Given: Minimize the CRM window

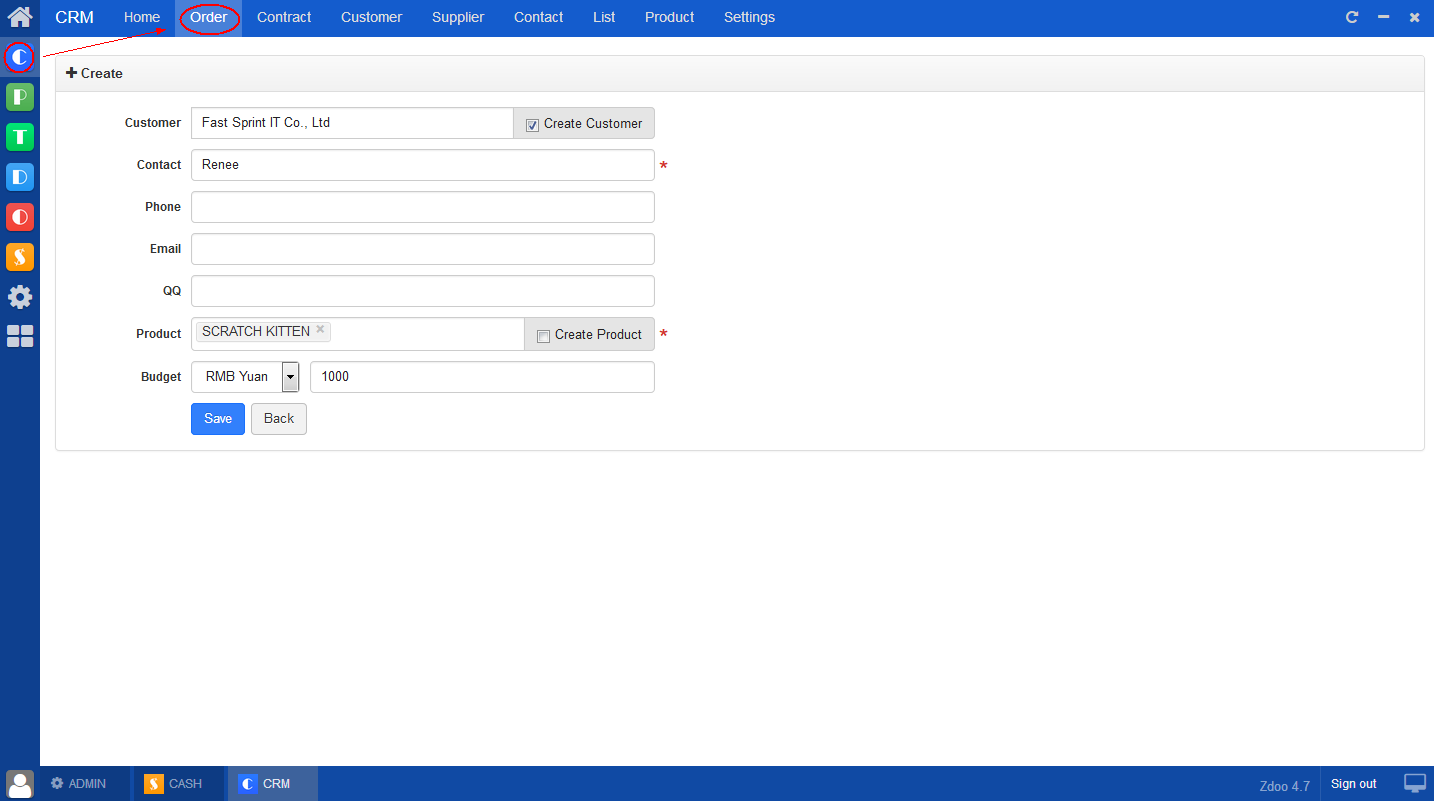Looking at the screenshot, I should [x=1383, y=17].
